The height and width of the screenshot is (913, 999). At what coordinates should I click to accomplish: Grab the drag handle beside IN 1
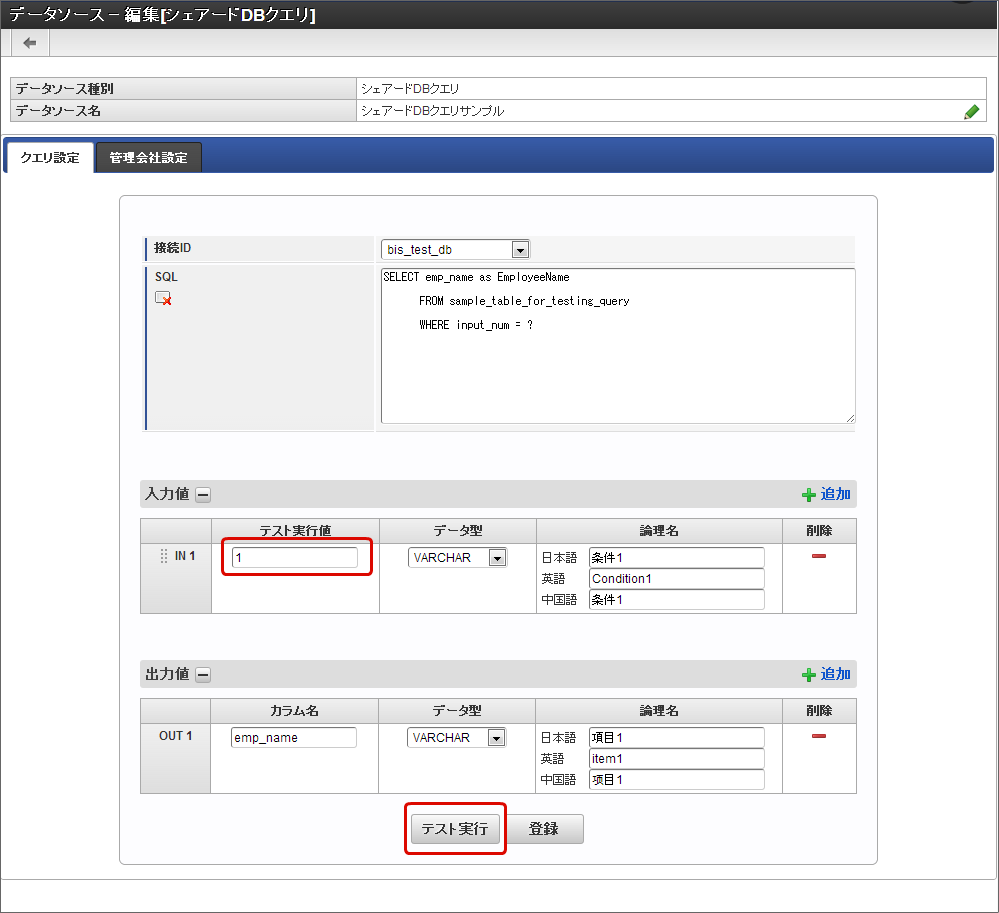pyautogui.click(x=164, y=556)
